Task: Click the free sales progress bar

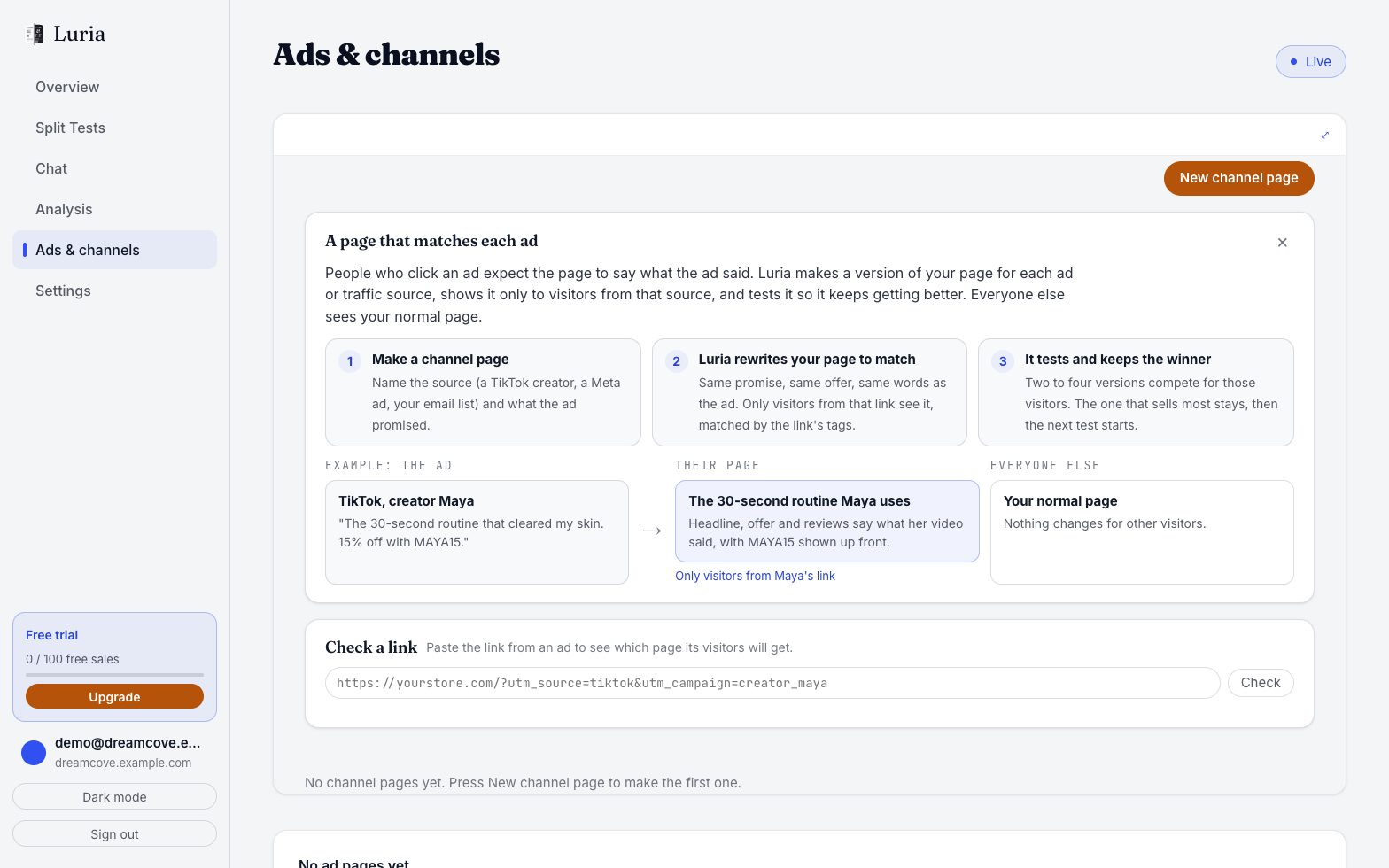Action: pos(114,675)
